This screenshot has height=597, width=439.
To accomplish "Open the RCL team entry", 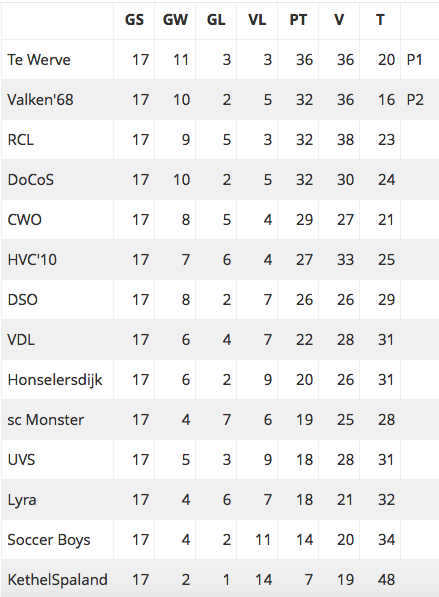I will click(21, 140).
